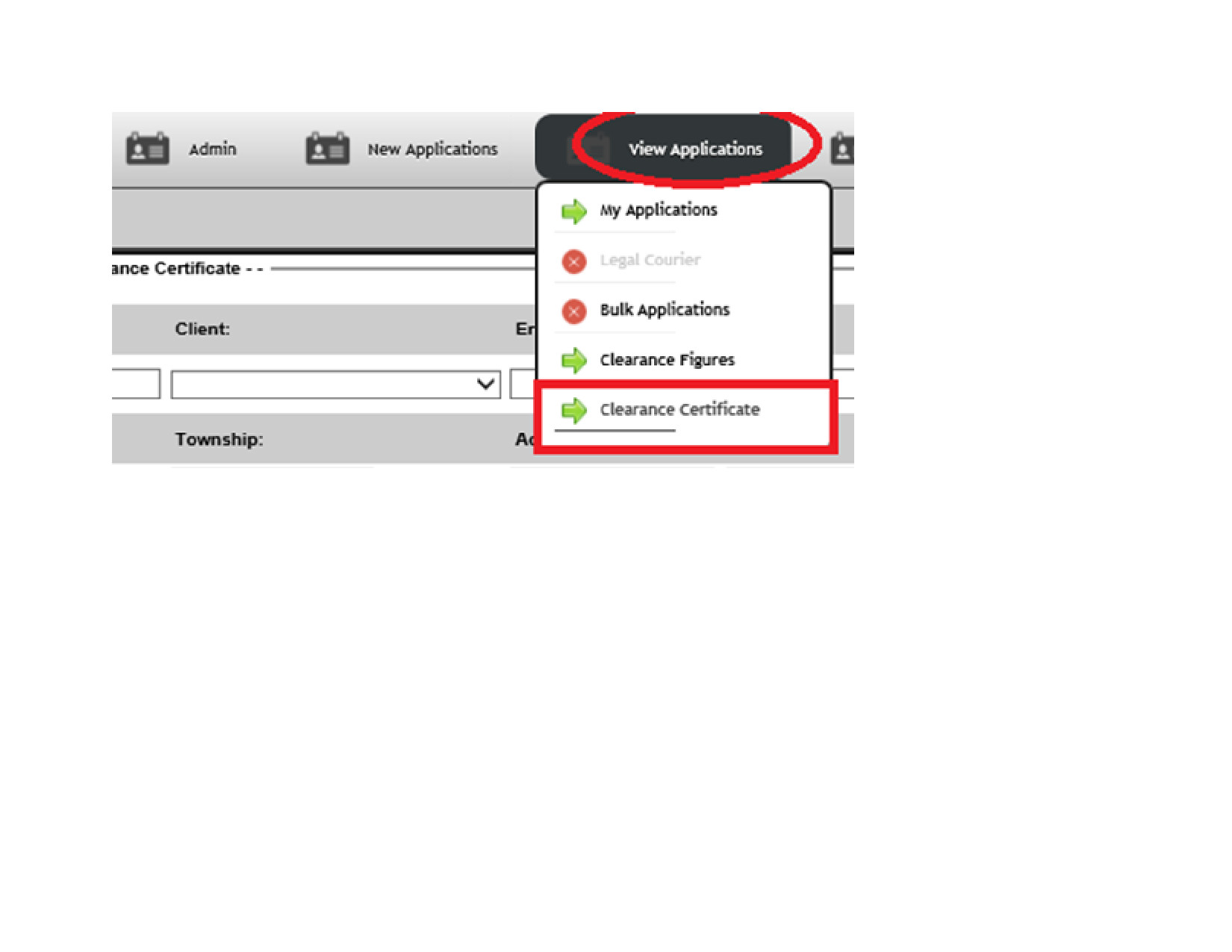Select My Applications from dropdown menu
The image size is (1232, 952).
click(659, 211)
